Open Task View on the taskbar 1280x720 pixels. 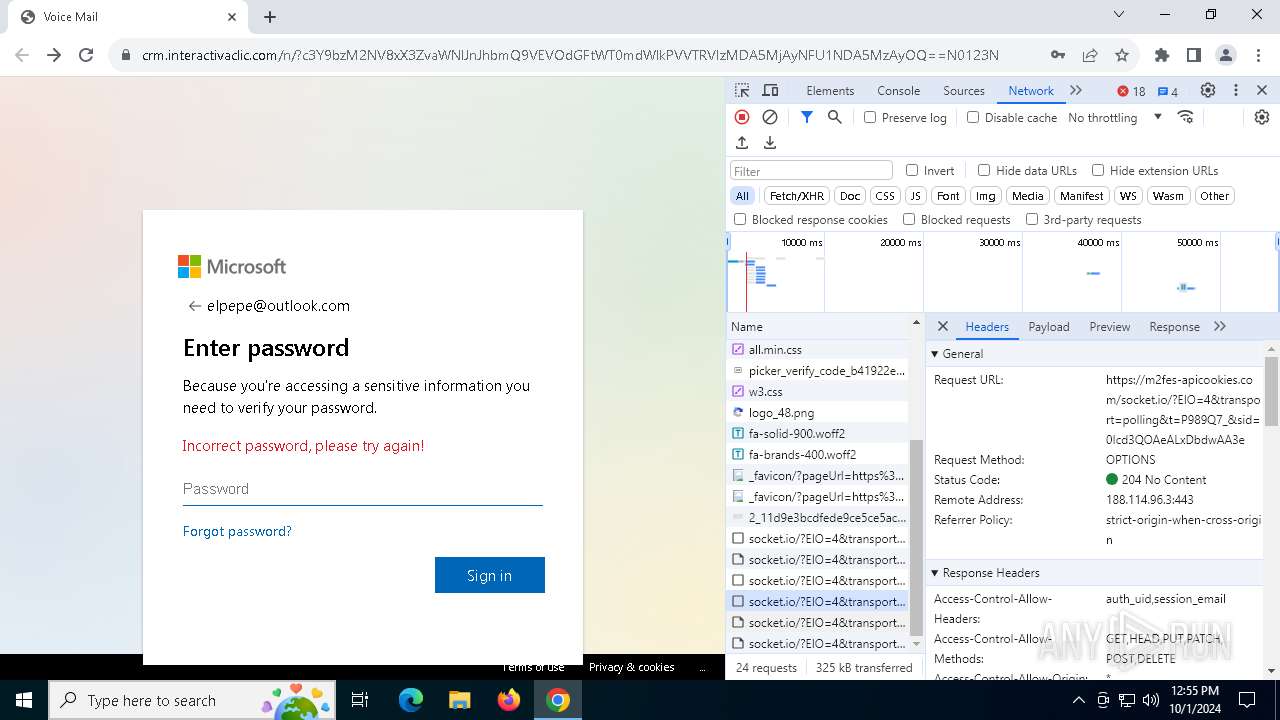tap(360, 700)
